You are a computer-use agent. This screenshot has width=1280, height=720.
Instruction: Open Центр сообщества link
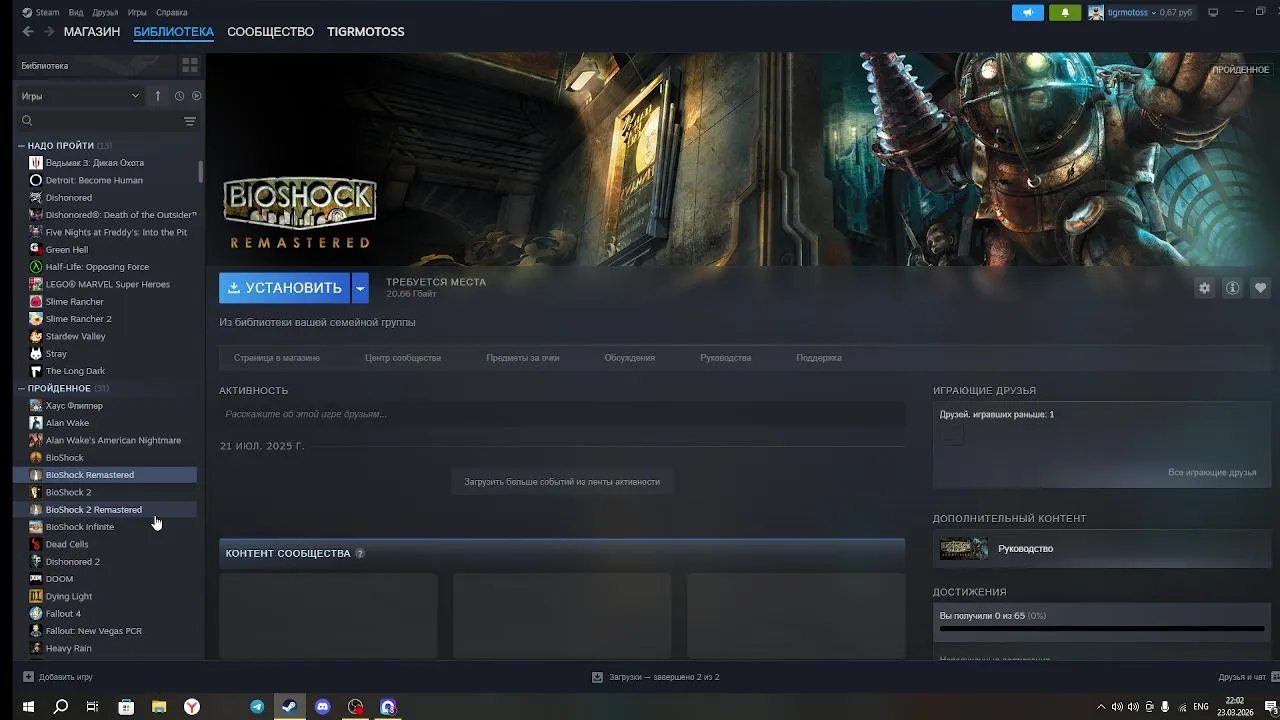coord(403,358)
